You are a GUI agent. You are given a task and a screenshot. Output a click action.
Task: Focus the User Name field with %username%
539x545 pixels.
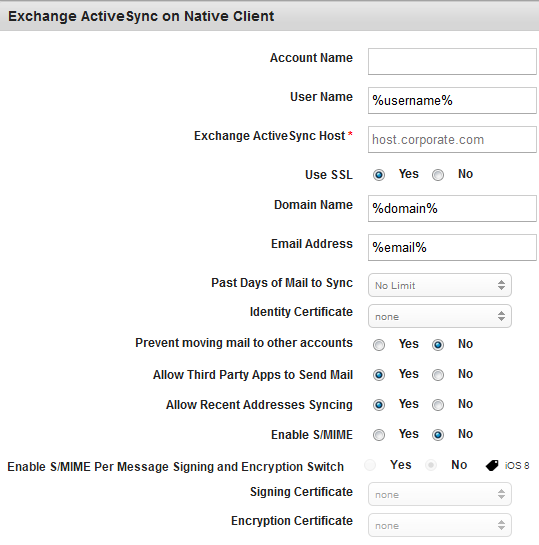pyautogui.click(x=452, y=100)
